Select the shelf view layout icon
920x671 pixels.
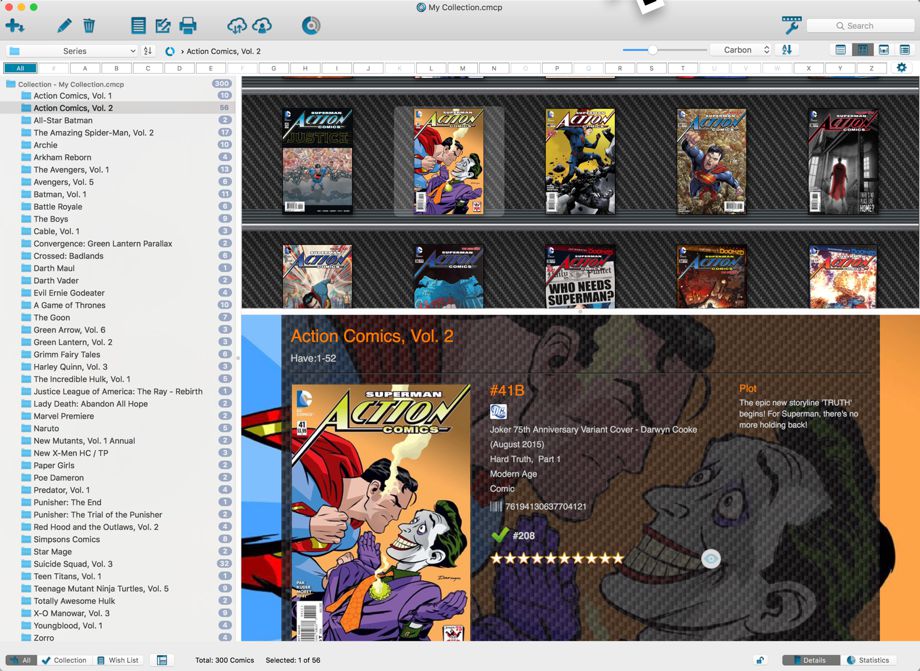point(862,50)
